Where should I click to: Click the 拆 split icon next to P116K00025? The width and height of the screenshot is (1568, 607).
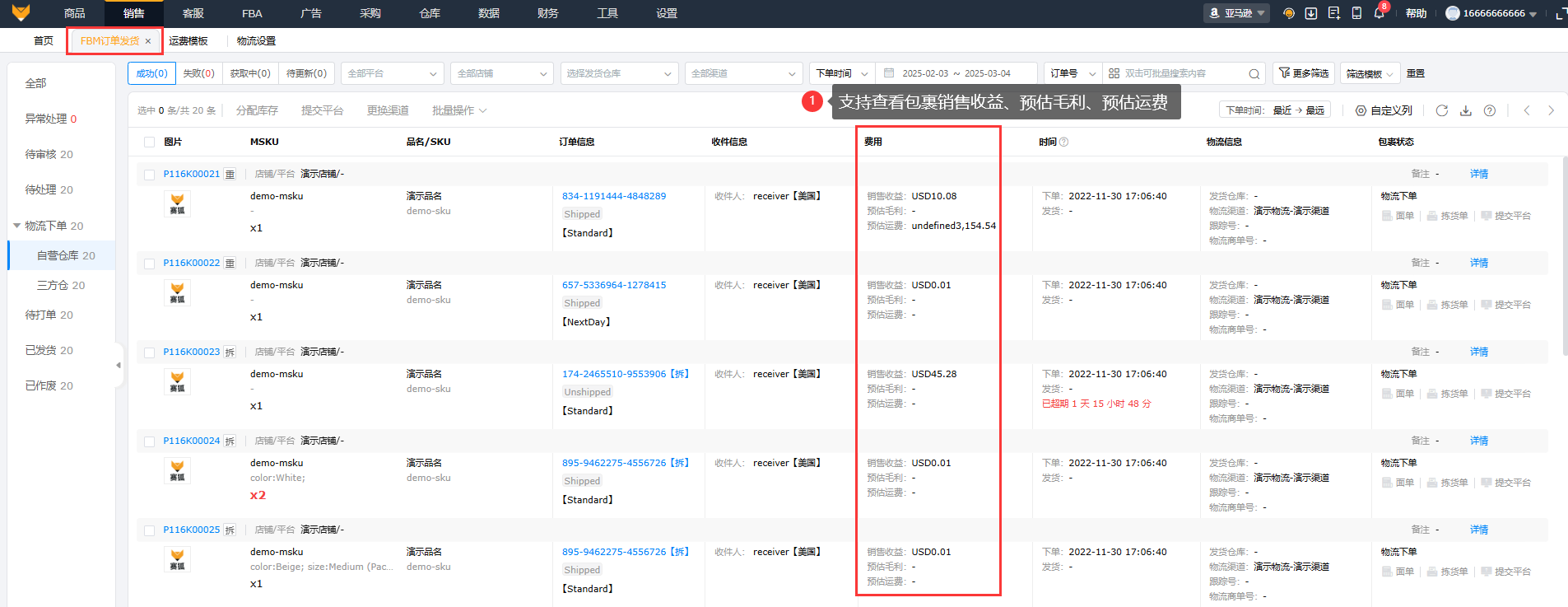click(x=230, y=530)
